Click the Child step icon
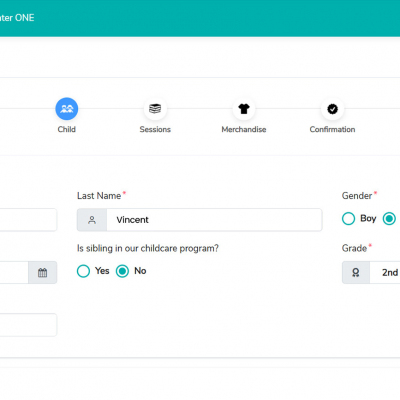 67,109
